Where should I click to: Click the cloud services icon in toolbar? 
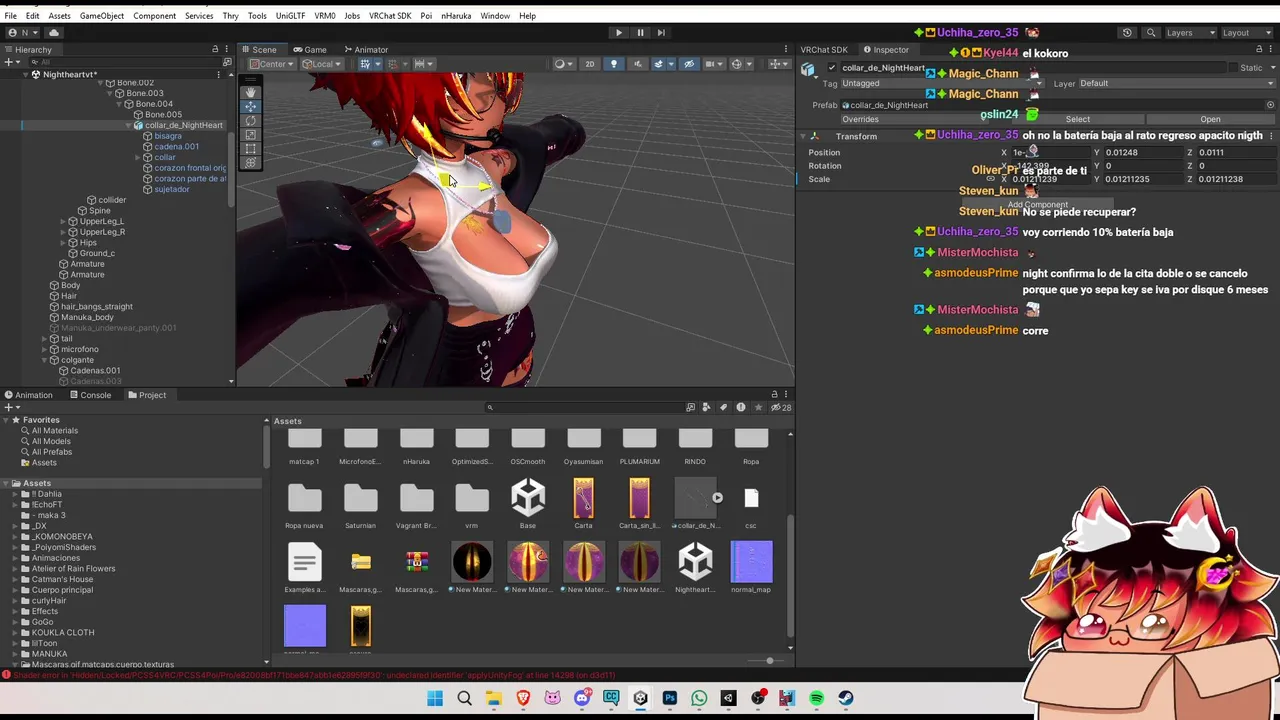coord(54,32)
